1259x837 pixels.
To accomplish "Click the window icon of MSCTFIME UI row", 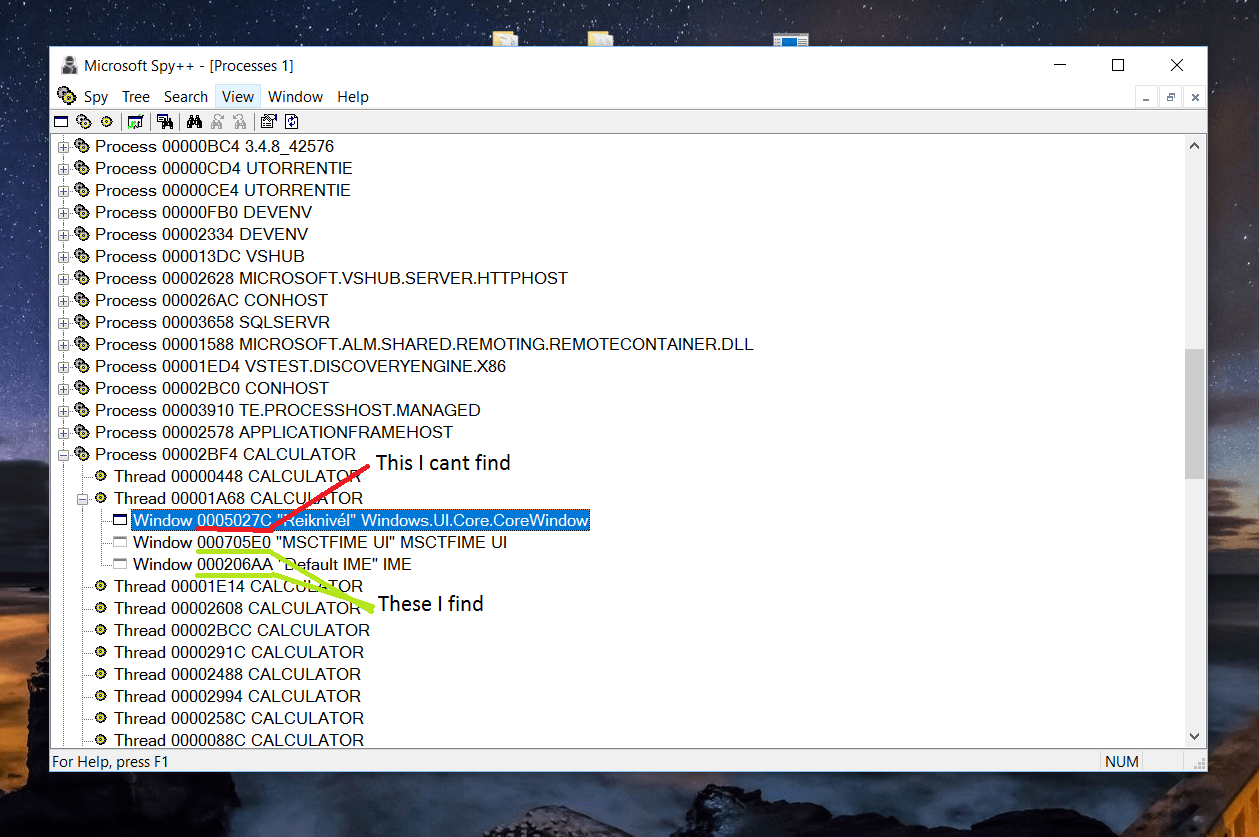I will click(120, 542).
